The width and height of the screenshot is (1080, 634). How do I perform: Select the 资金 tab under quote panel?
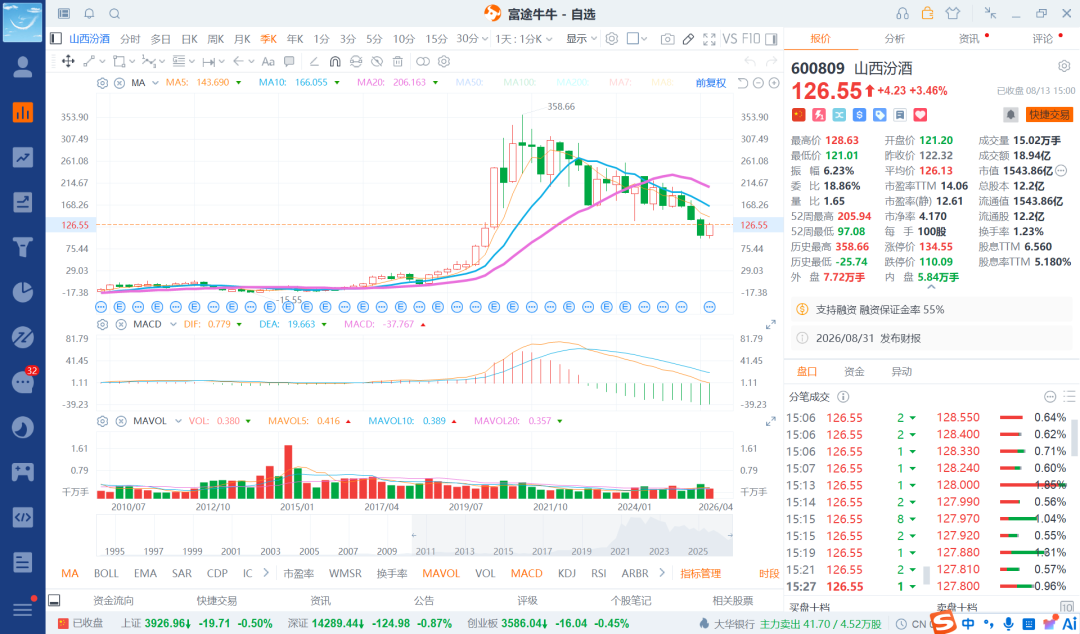pos(854,371)
